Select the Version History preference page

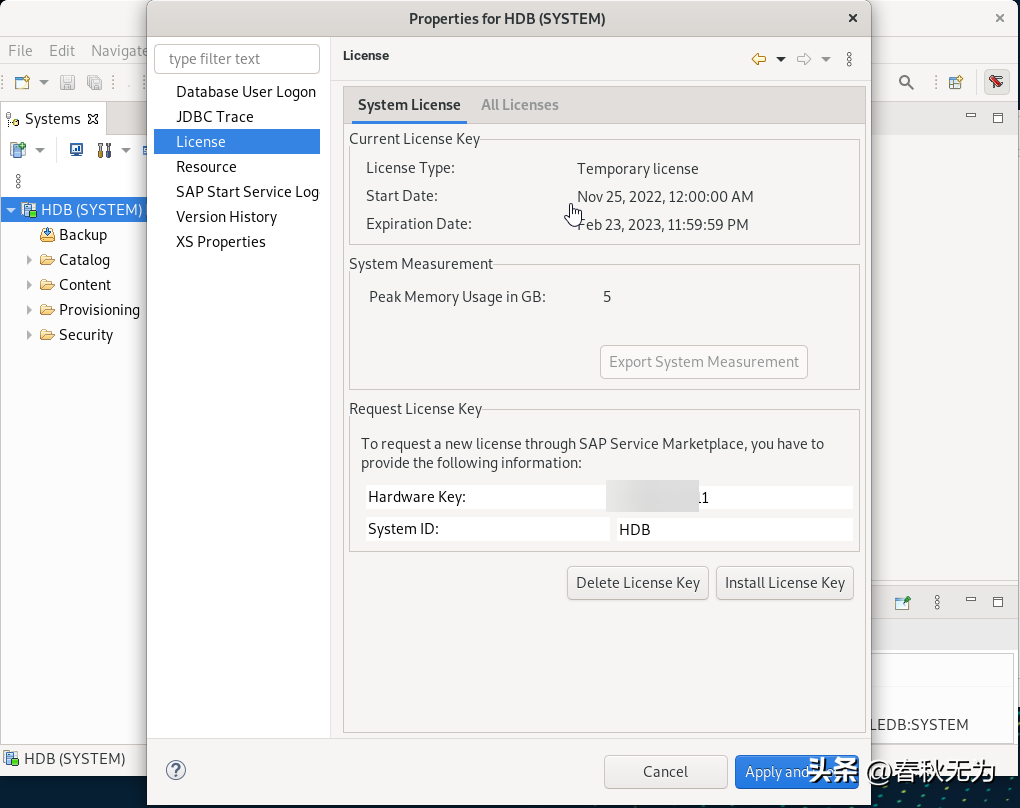pyautogui.click(x=226, y=217)
